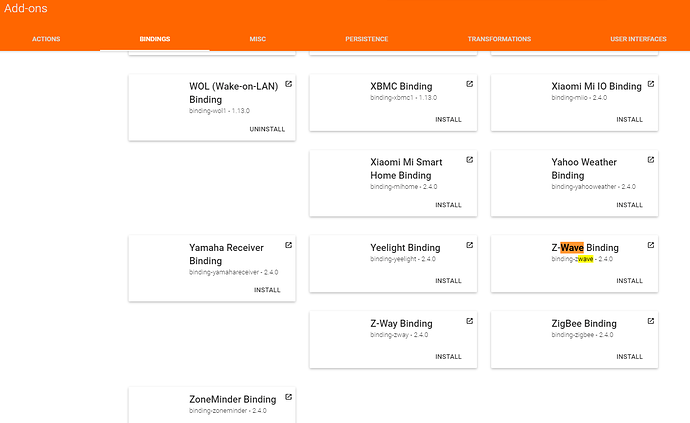Install the Xiaomi Mi Smart Home Binding

[448, 205]
